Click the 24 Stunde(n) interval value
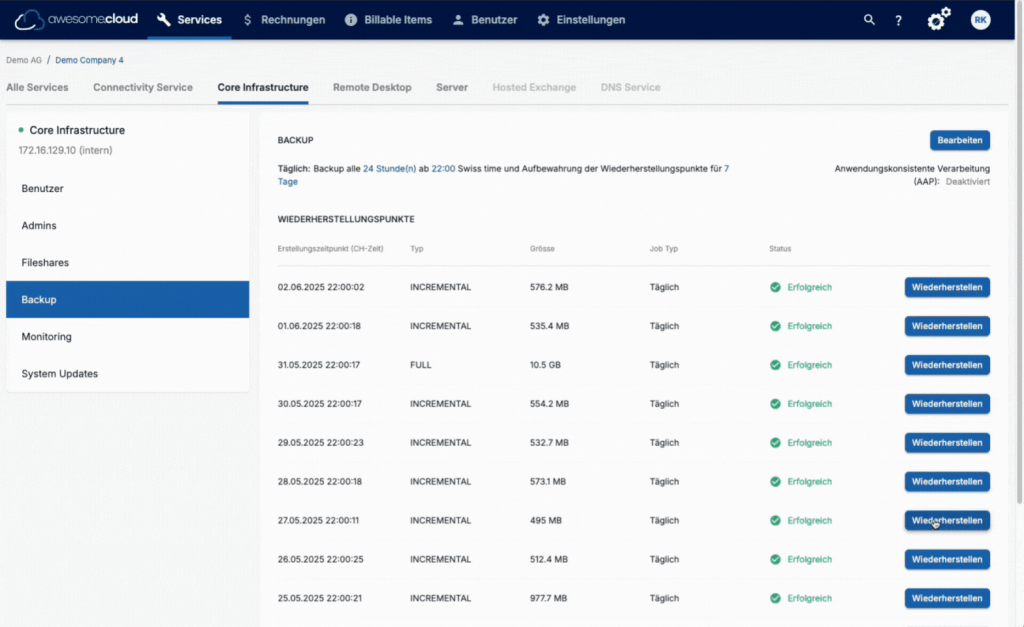Screen dimensions: 1024x627 pyautogui.click(x=389, y=169)
